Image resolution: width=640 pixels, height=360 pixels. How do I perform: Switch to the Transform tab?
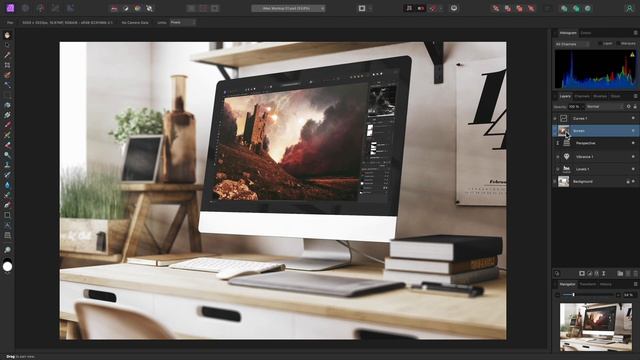588,284
